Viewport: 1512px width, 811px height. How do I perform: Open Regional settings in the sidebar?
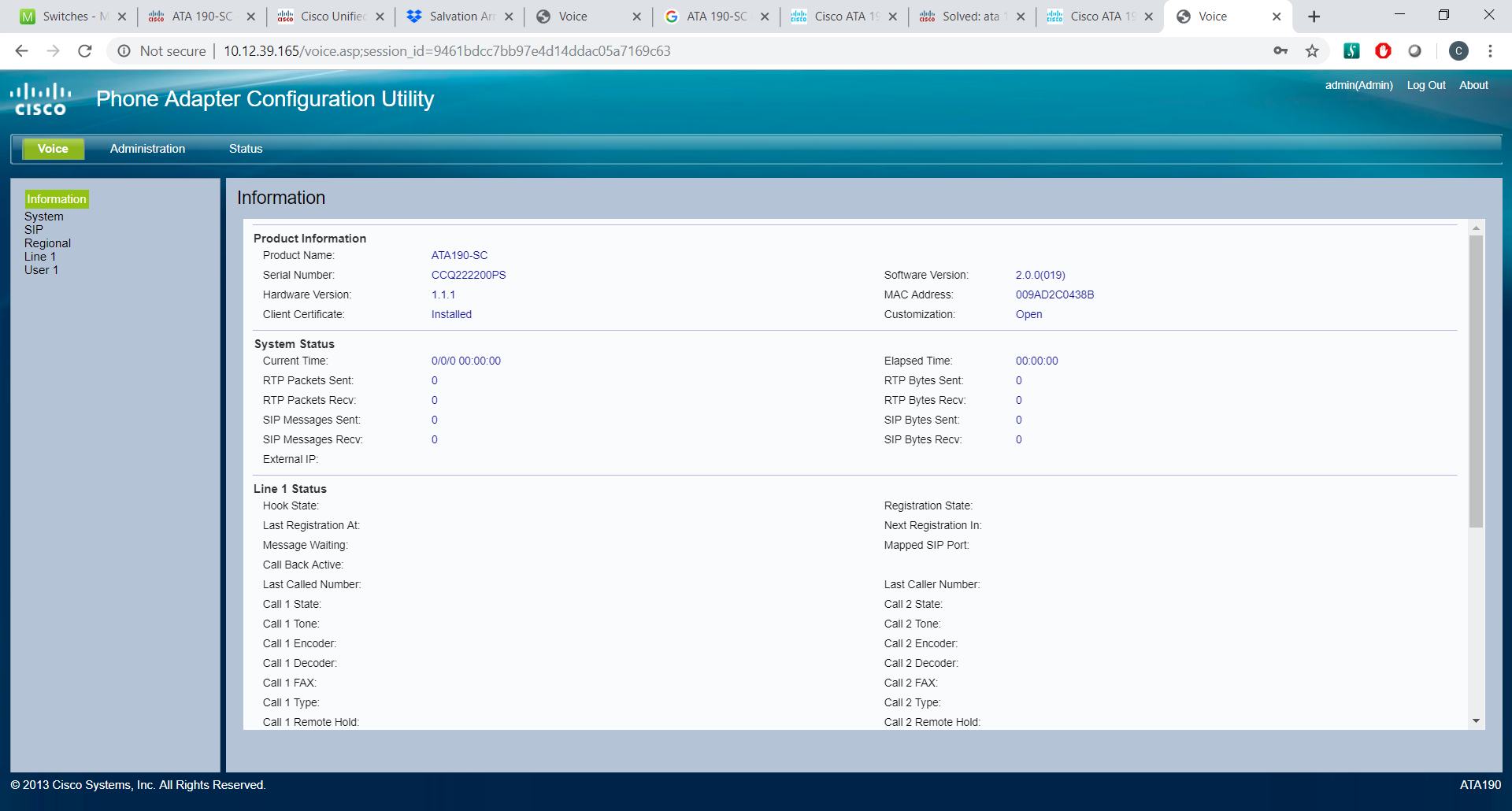click(x=47, y=243)
